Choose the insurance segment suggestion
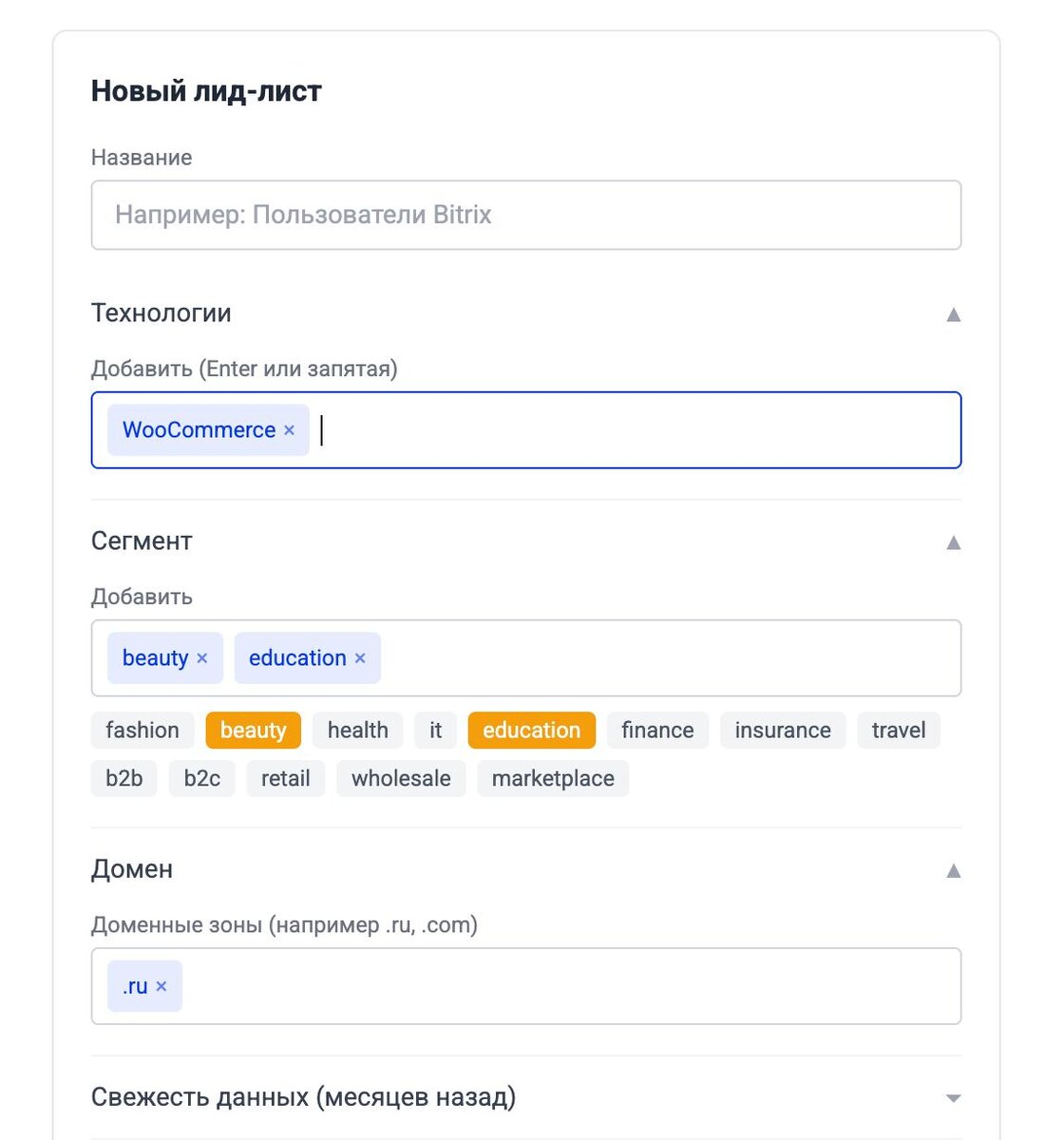The image size is (1064, 1140). coord(783,731)
